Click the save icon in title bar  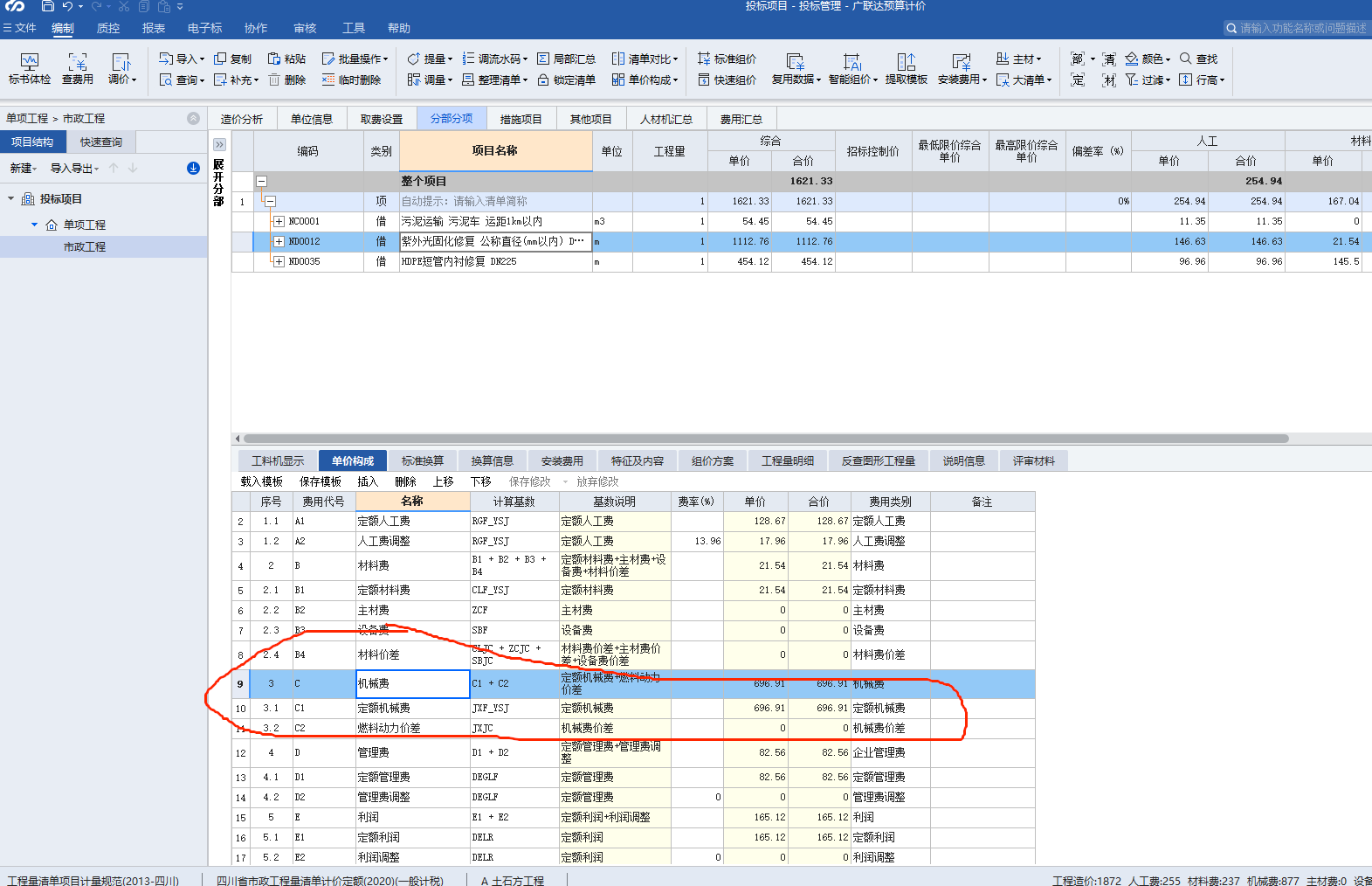tap(48, 6)
